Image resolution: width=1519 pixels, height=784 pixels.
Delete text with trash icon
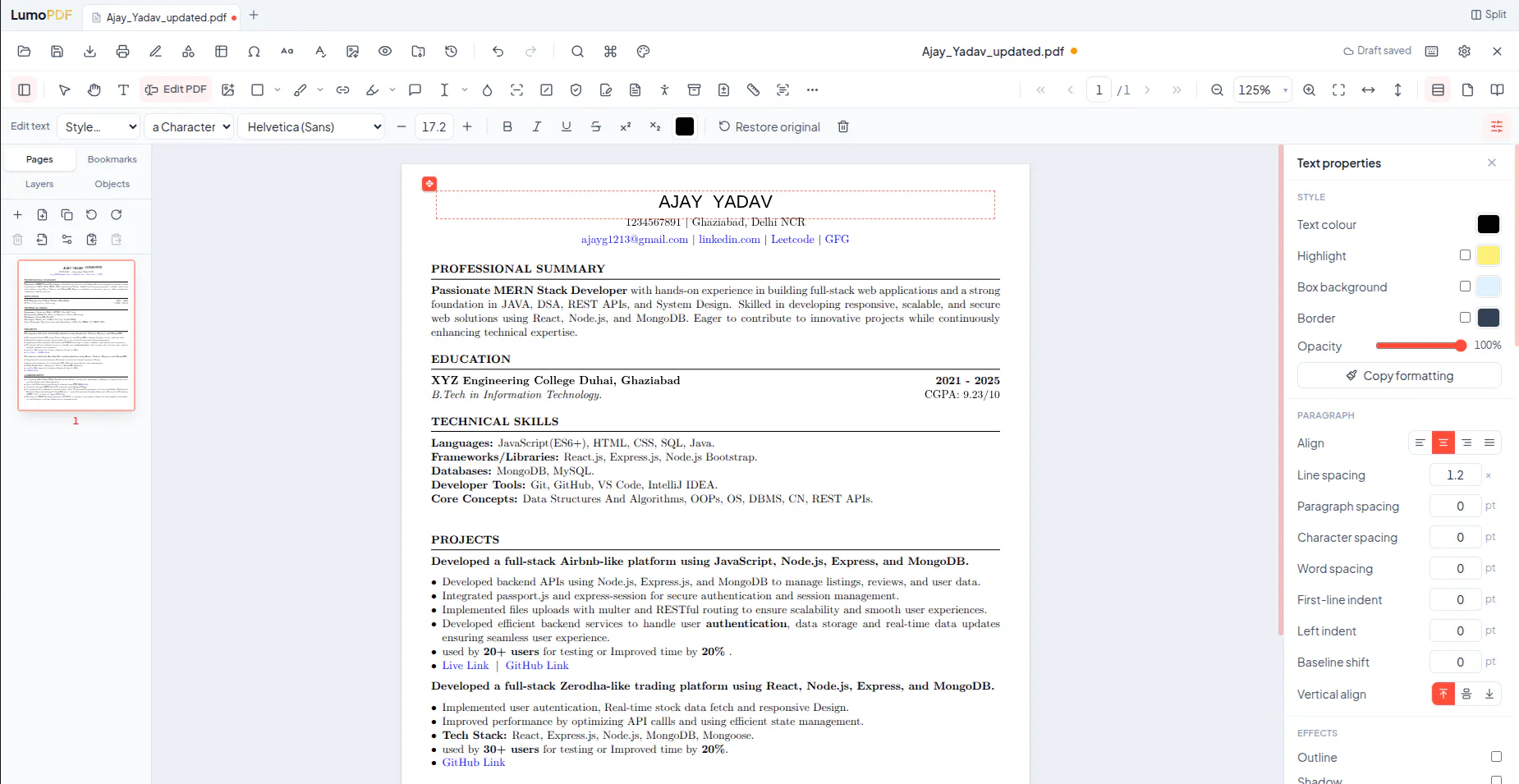[x=843, y=126]
